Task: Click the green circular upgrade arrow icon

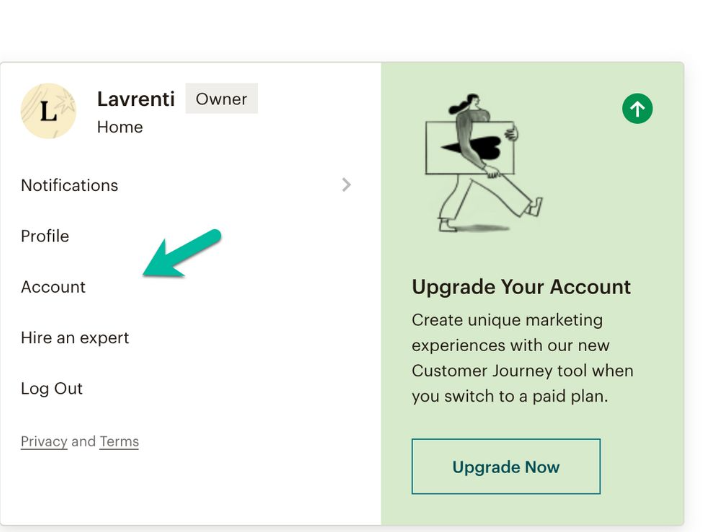Action: click(637, 109)
